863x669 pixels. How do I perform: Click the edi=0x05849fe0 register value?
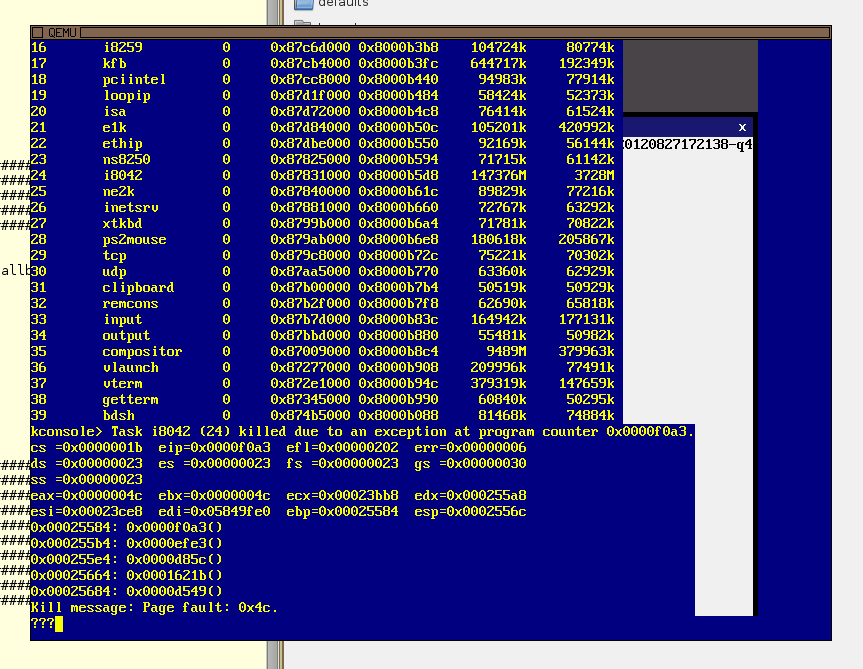[x=215, y=511]
